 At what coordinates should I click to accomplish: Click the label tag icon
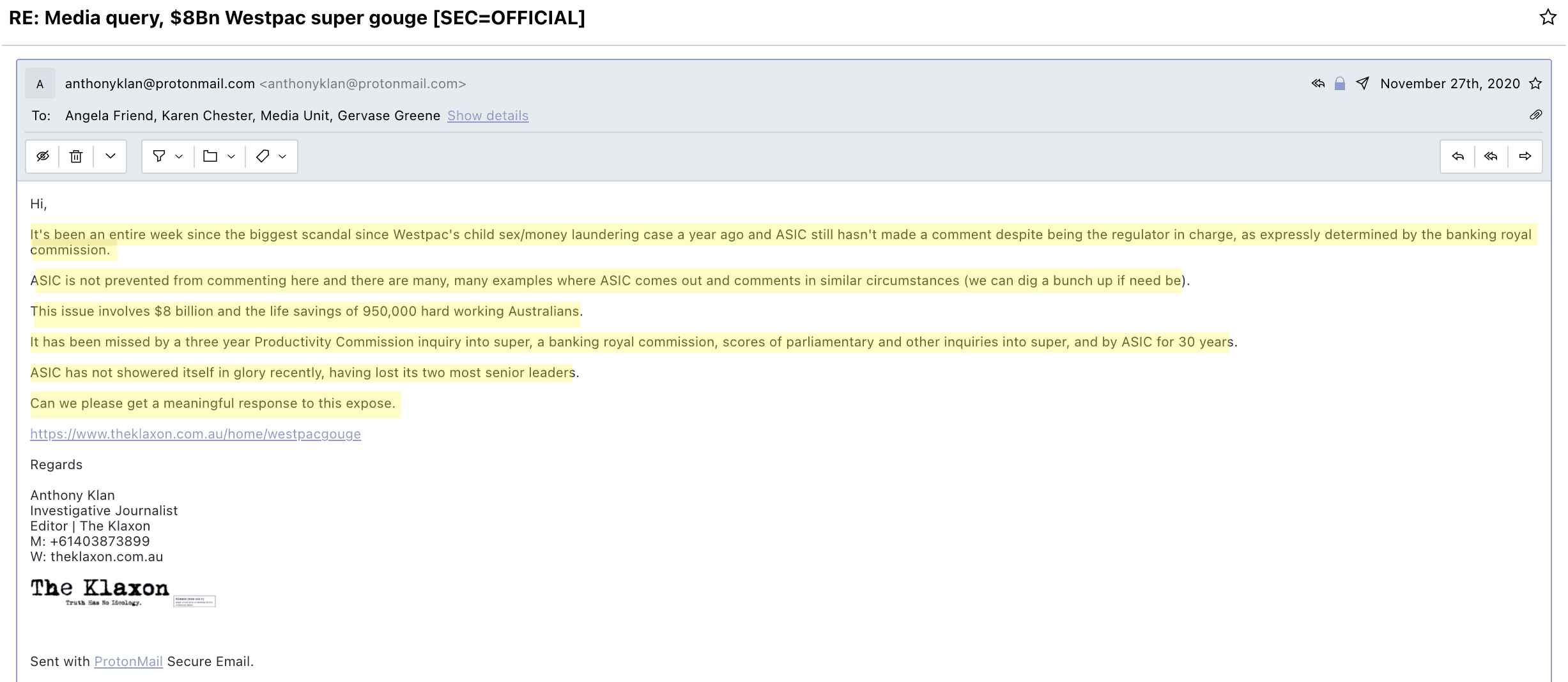pos(262,156)
